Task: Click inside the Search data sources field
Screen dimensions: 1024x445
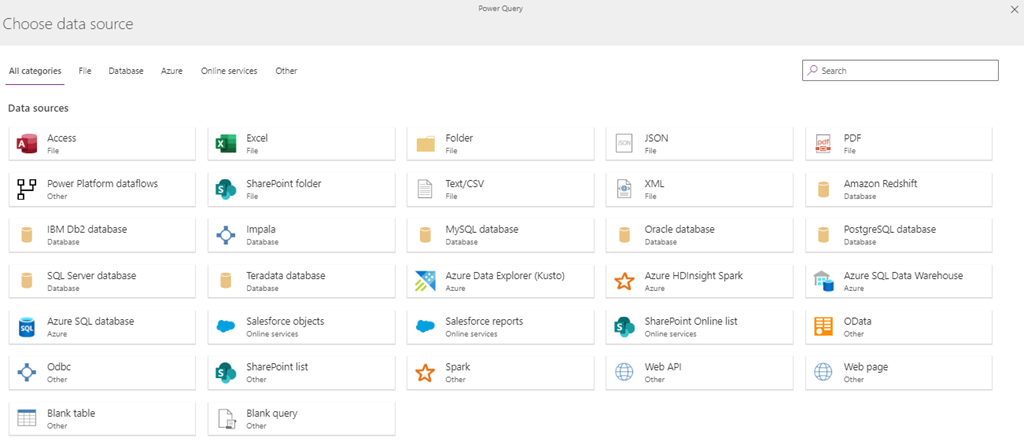Action: click(x=900, y=71)
